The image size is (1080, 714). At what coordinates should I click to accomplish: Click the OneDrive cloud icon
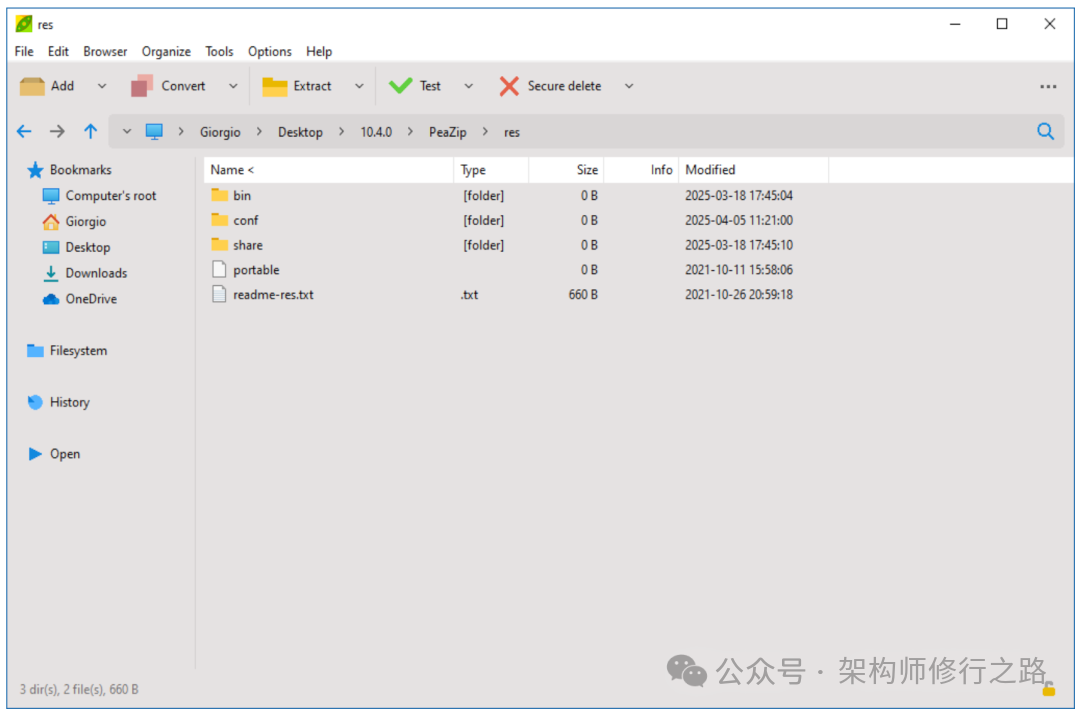coord(51,300)
